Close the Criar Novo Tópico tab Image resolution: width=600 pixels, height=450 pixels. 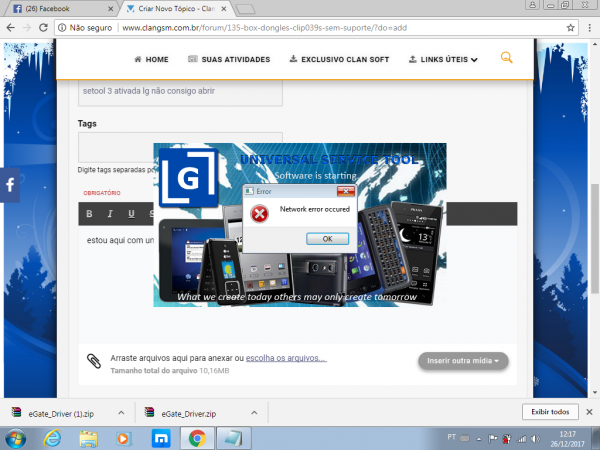click(224, 8)
